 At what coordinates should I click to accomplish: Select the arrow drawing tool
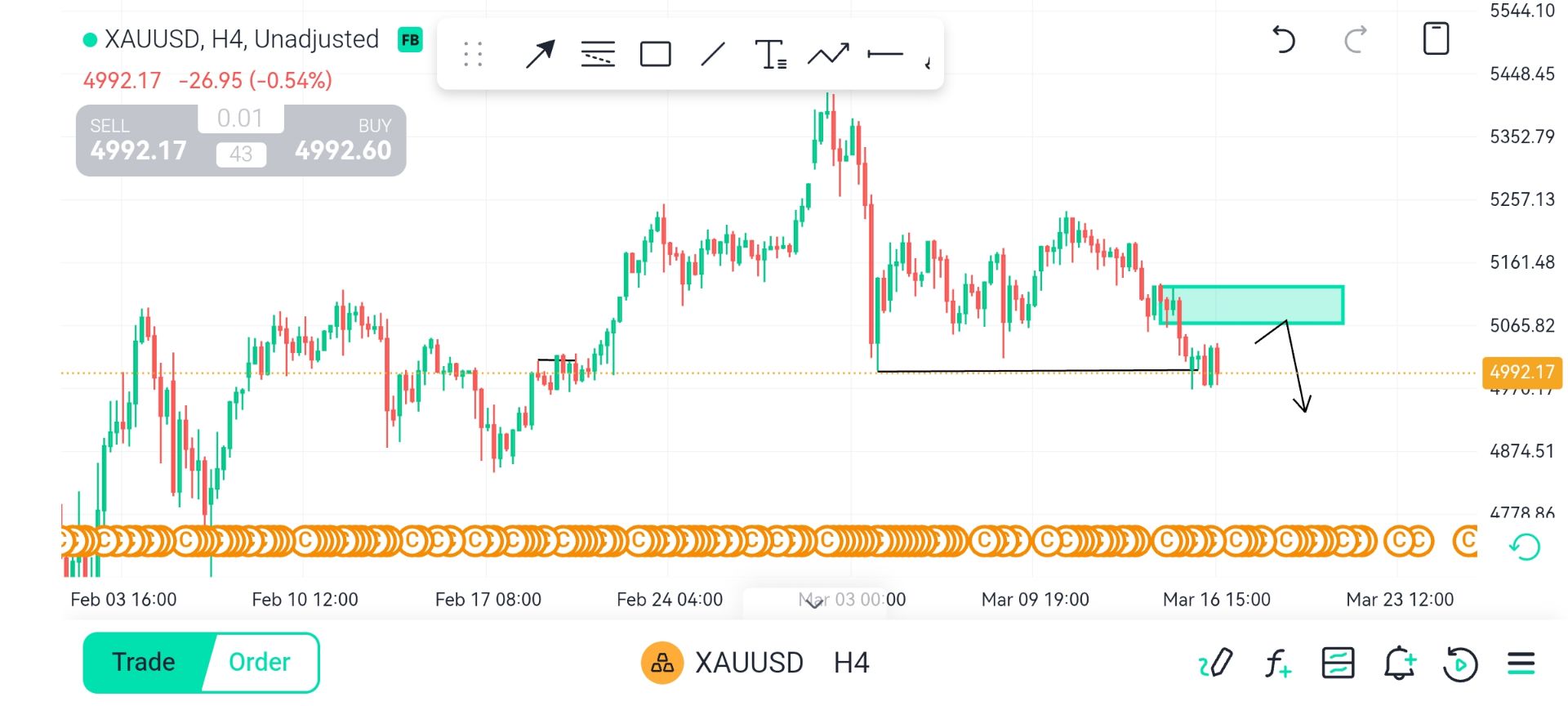tap(540, 55)
